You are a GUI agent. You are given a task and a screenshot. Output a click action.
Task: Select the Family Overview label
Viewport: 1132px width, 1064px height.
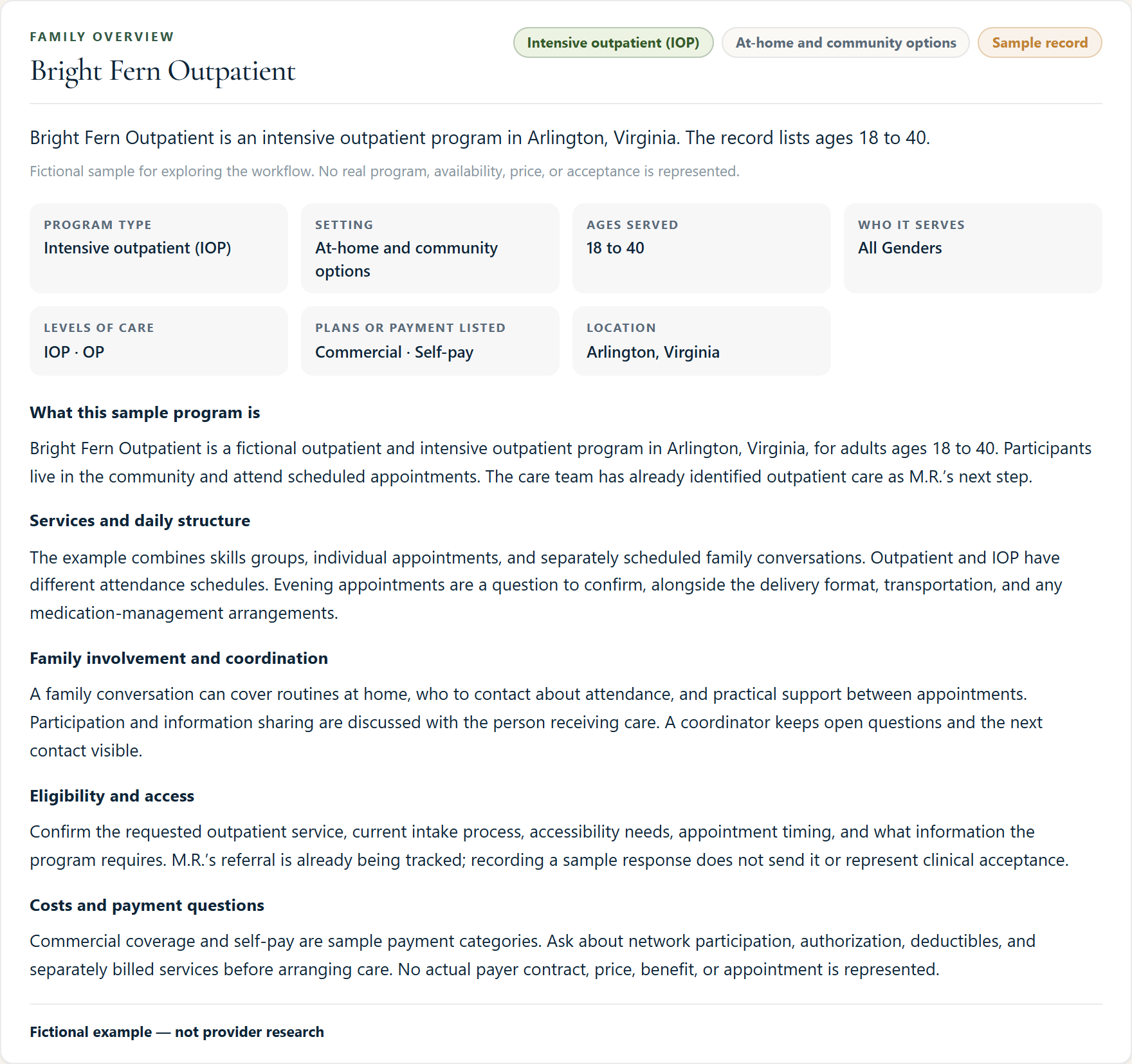(x=102, y=37)
